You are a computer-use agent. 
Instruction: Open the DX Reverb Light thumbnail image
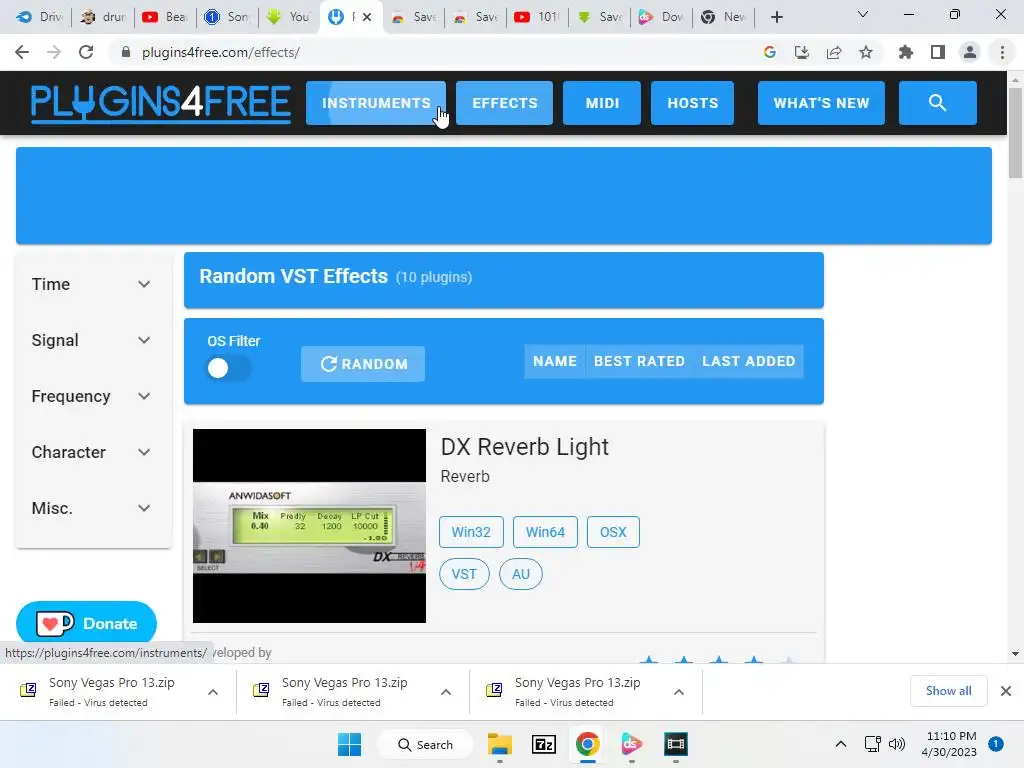[310, 526]
